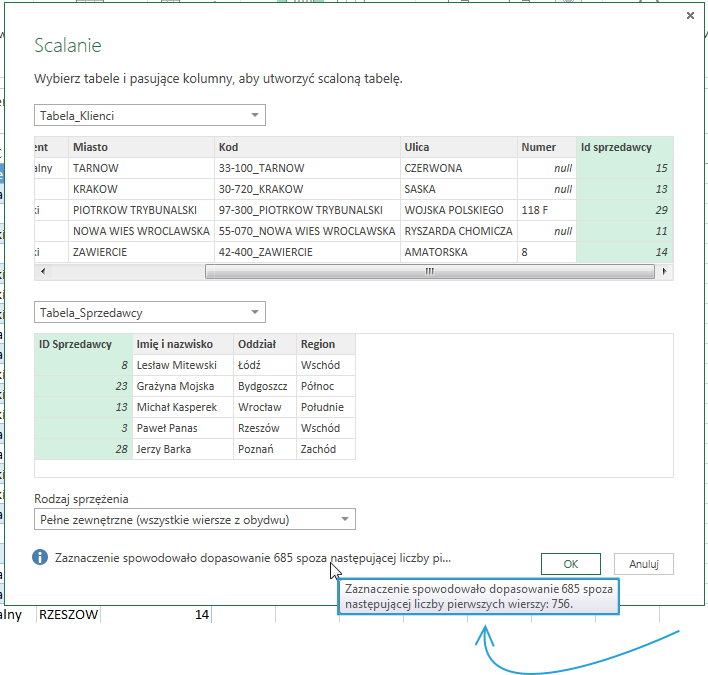This screenshot has height=675, width=708.
Task: Select the Ulica column header
Action: (457, 147)
